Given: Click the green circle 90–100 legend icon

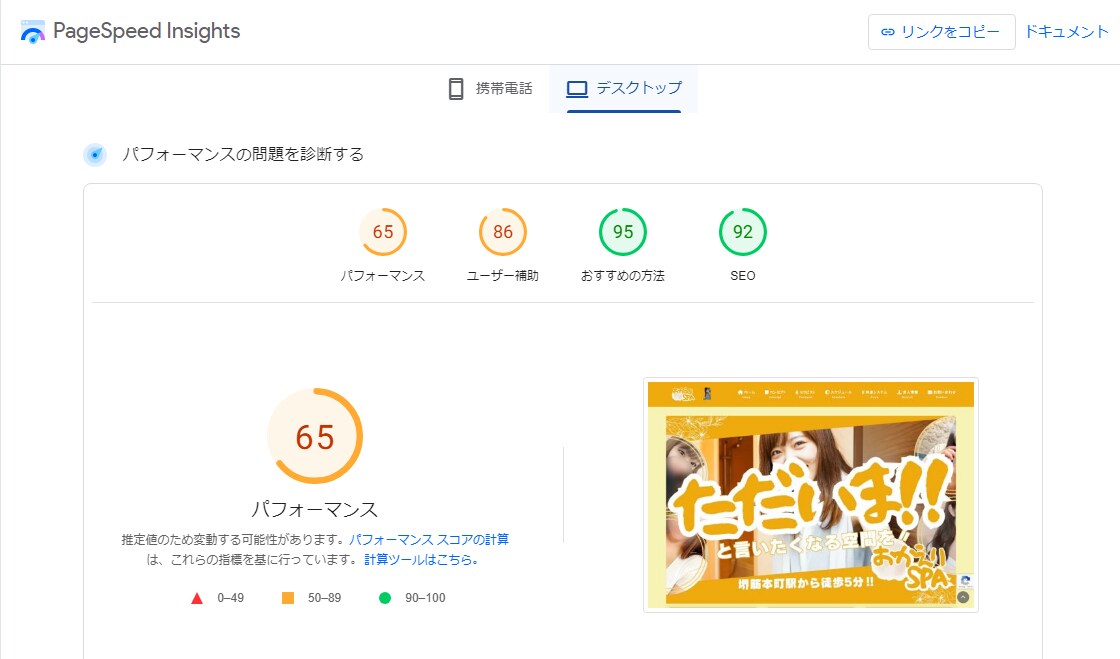Looking at the screenshot, I should click(x=385, y=598).
